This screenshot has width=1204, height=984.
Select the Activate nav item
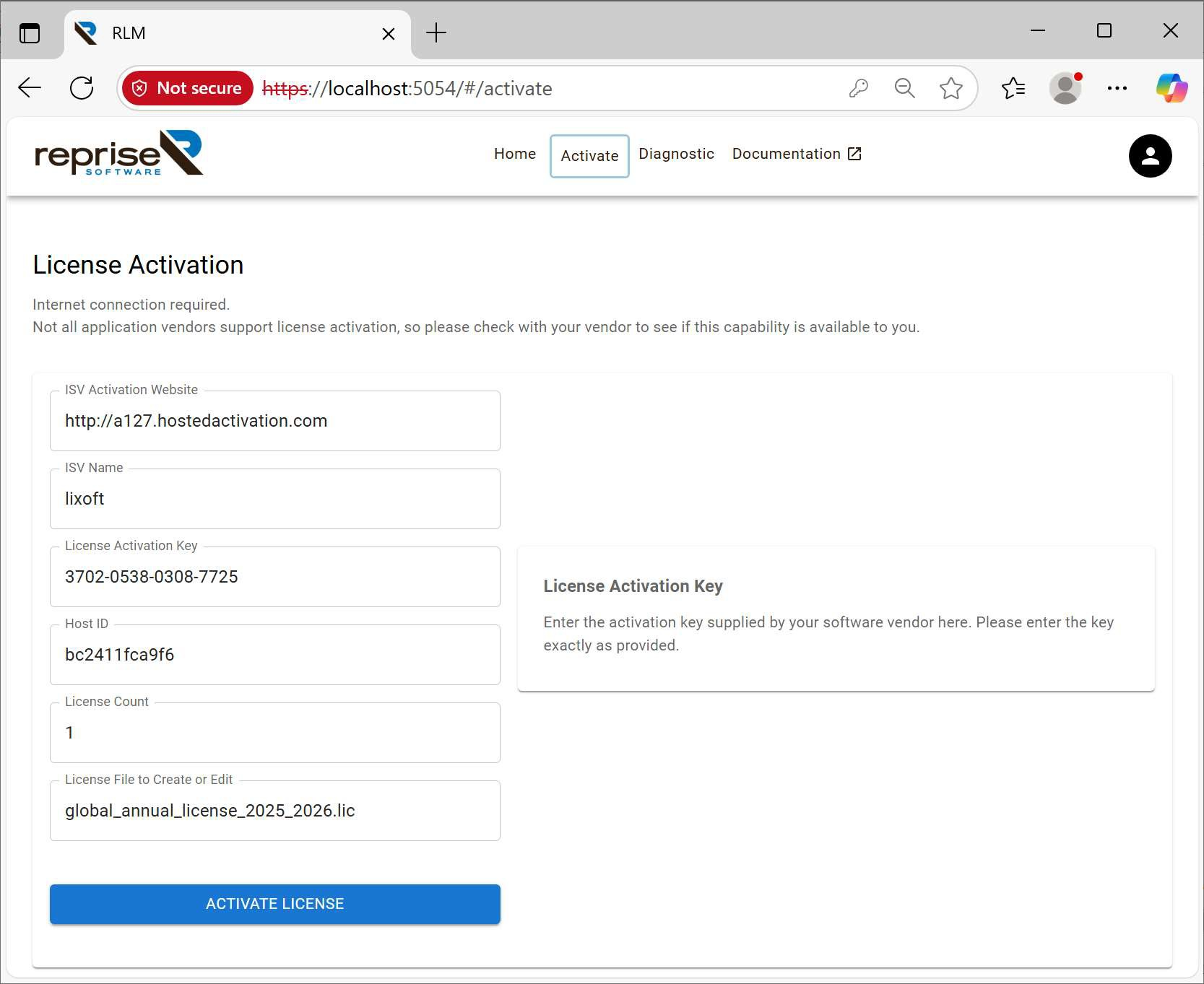[589, 156]
